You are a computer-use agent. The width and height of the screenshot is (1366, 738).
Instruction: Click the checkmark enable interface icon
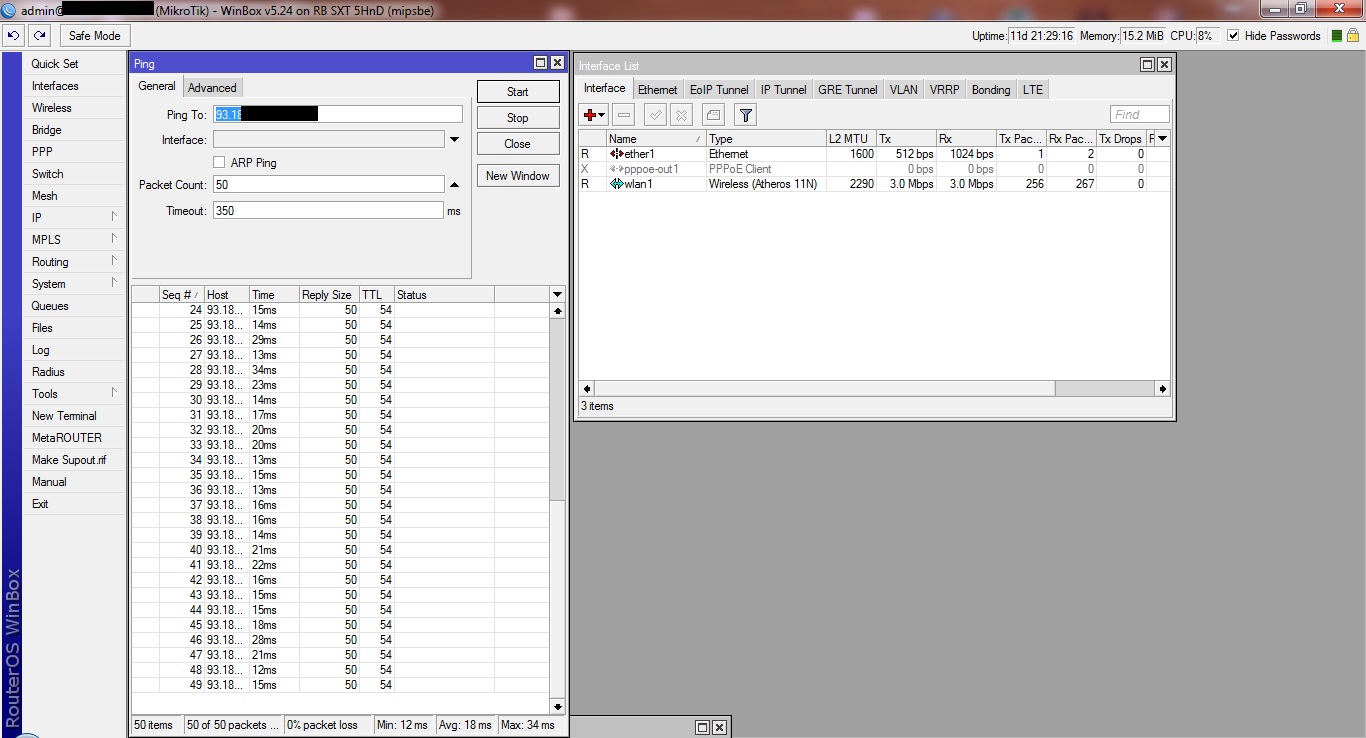(x=655, y=115)
